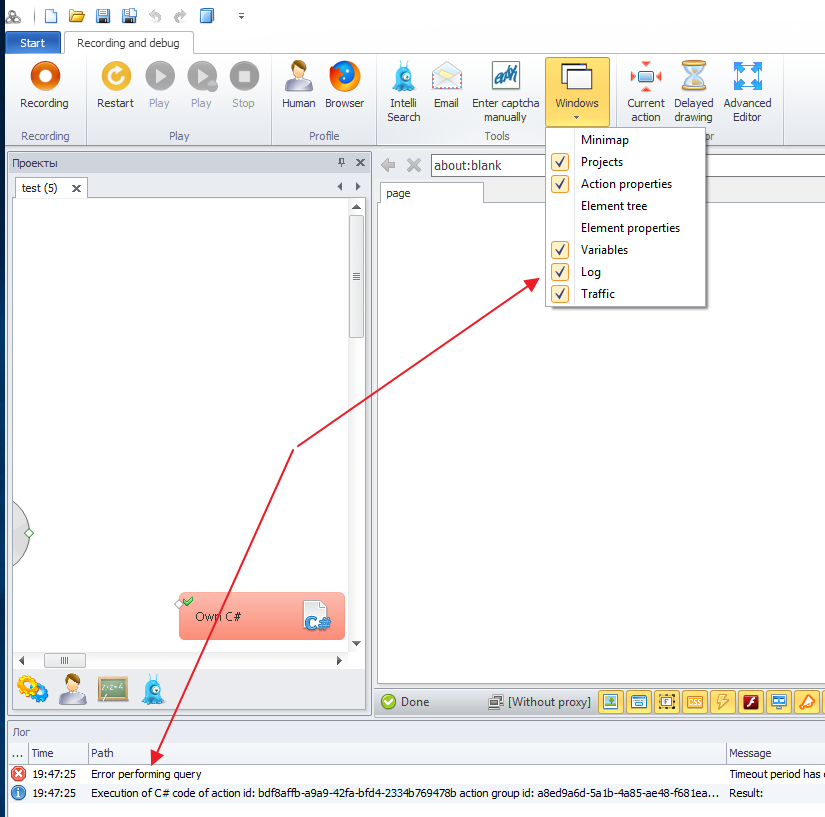Click the Stop playback button
This screenshot has width=825, height=817.
[x=244, y=85]
